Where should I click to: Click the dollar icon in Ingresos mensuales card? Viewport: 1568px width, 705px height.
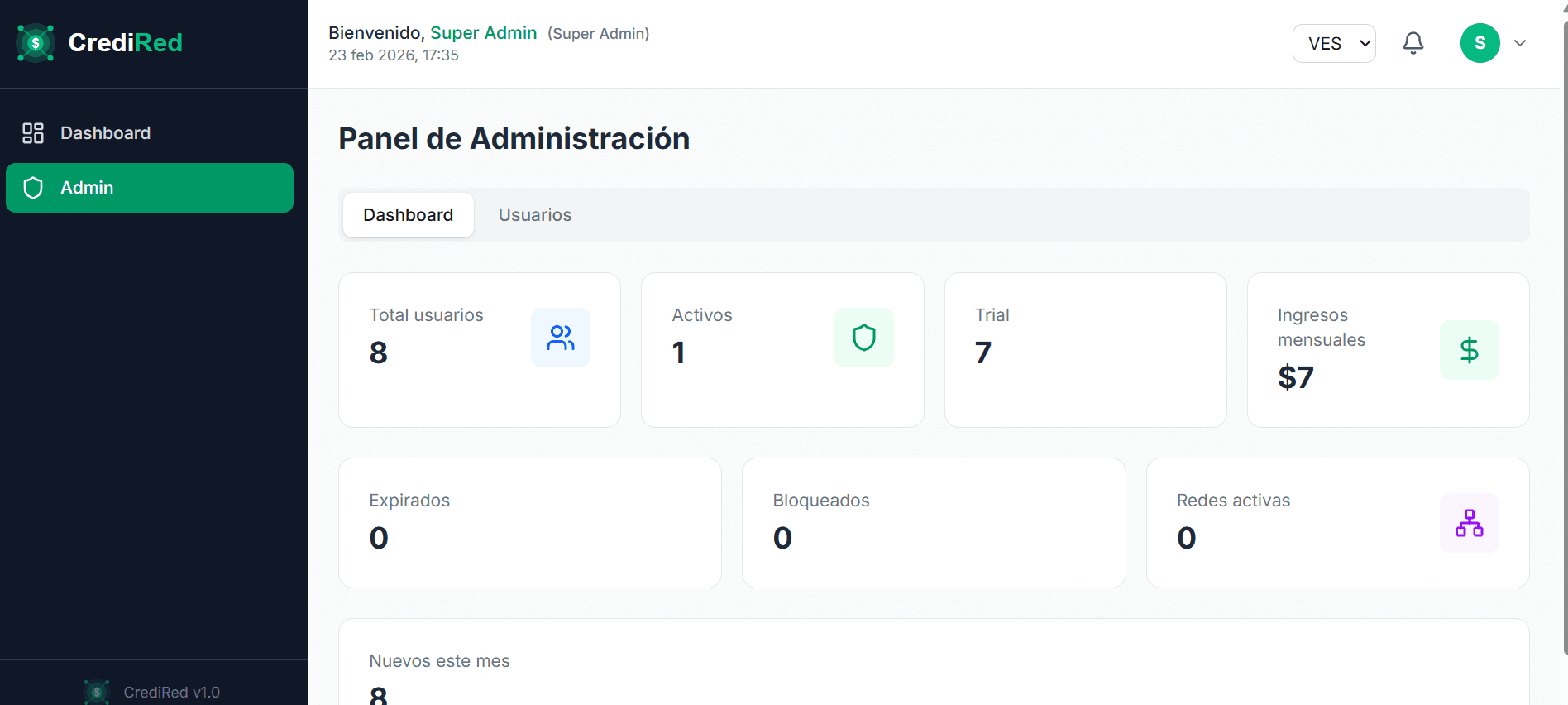click(x=1469, y=350)
